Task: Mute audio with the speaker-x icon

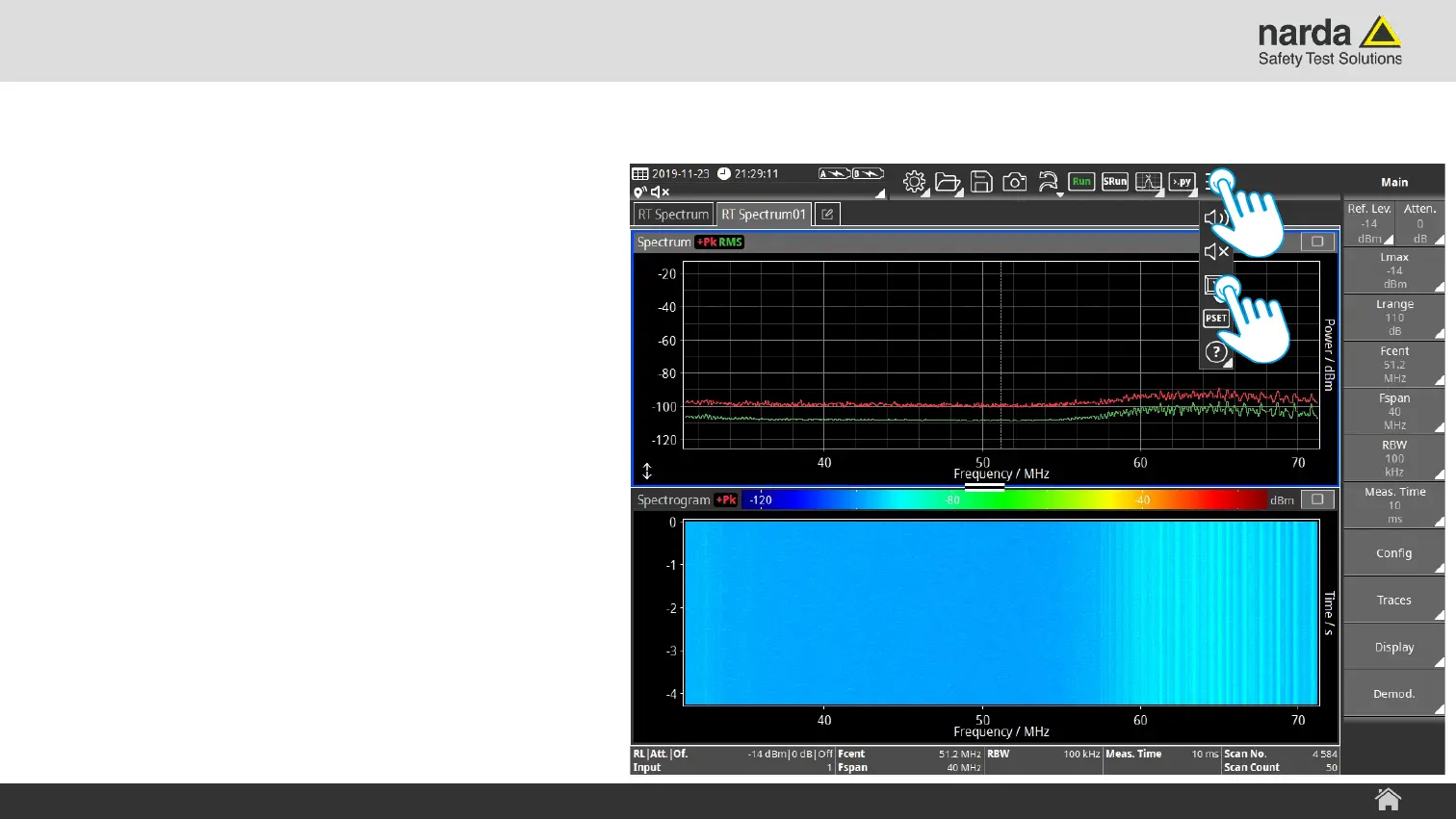Action: [x=1215, y=252]
